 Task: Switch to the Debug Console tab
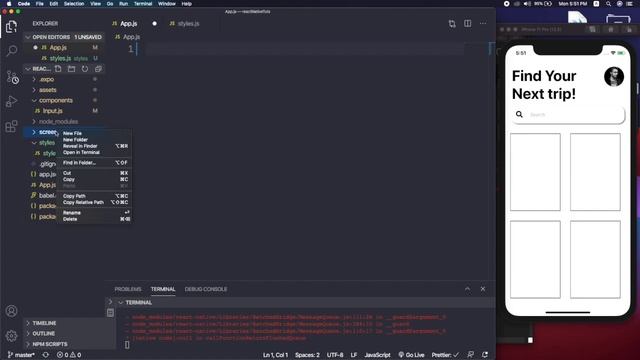point(206,289)
